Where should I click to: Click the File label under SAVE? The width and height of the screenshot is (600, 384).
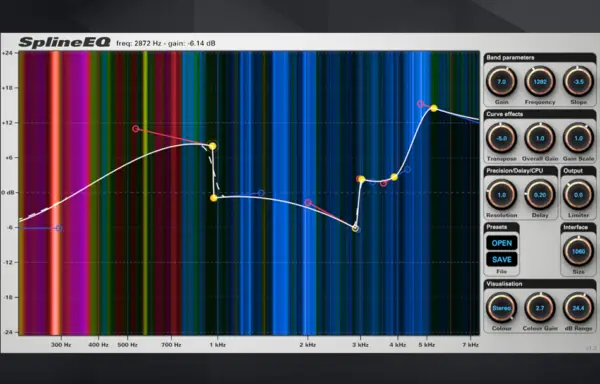pos(501,271)
